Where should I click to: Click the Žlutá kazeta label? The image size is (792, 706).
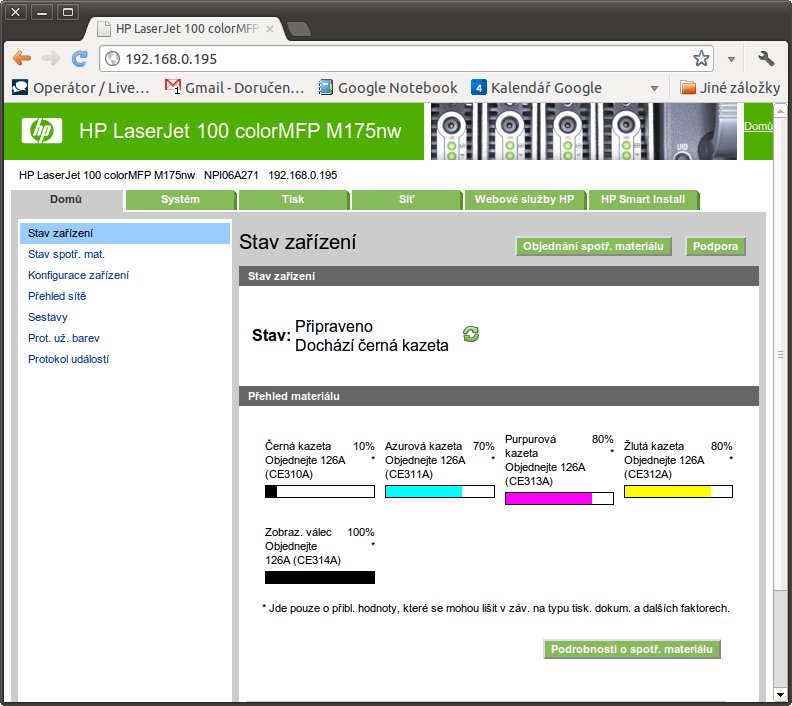[654, 446]
